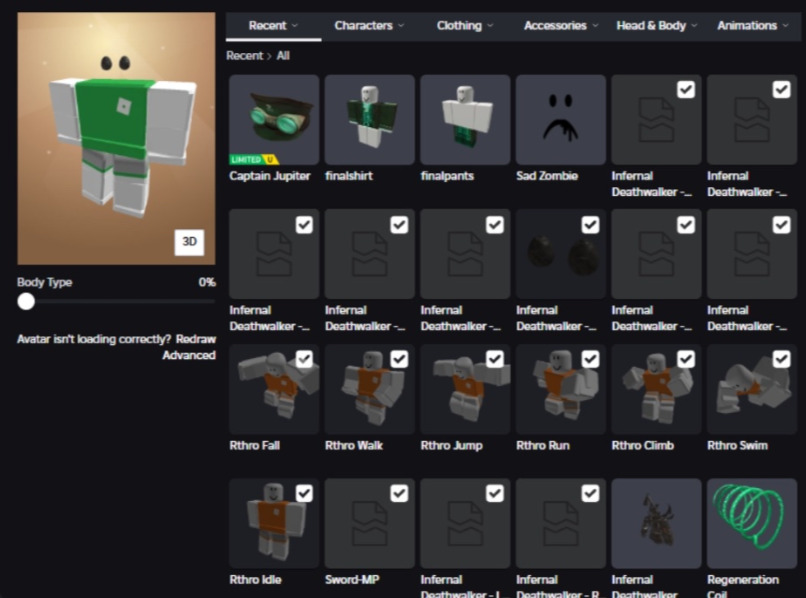Image resolution: width=806 pixels, height=598 pixels.
Task: Expand the Clothing dropdown
Action: [x=463, y=25]
